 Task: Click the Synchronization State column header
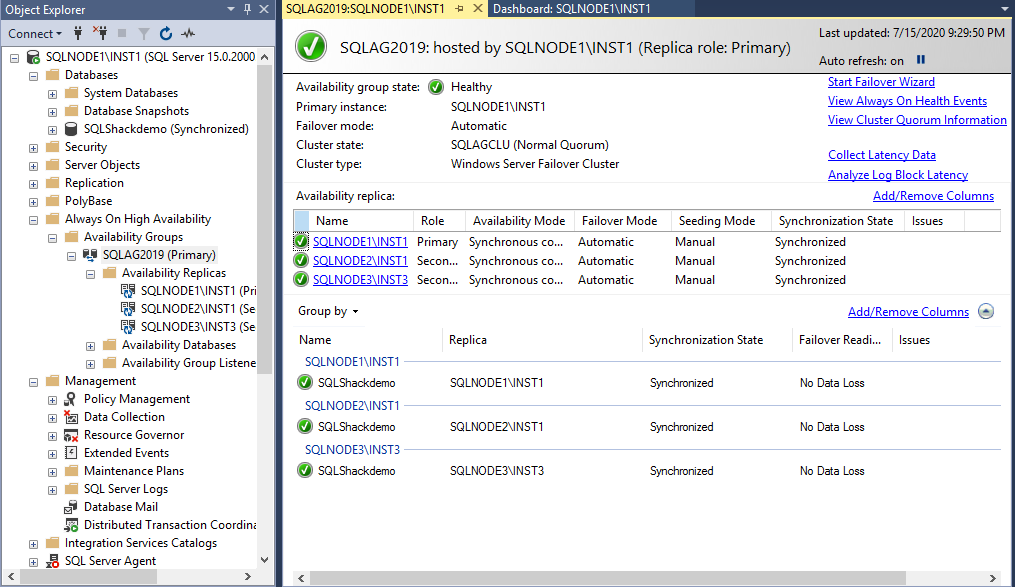[835, 221]
